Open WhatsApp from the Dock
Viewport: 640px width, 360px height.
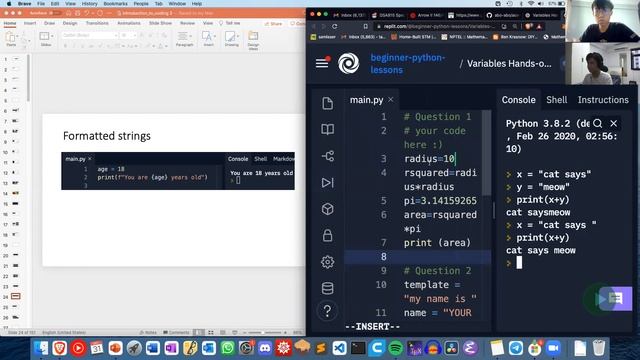(x=228, y=348)
